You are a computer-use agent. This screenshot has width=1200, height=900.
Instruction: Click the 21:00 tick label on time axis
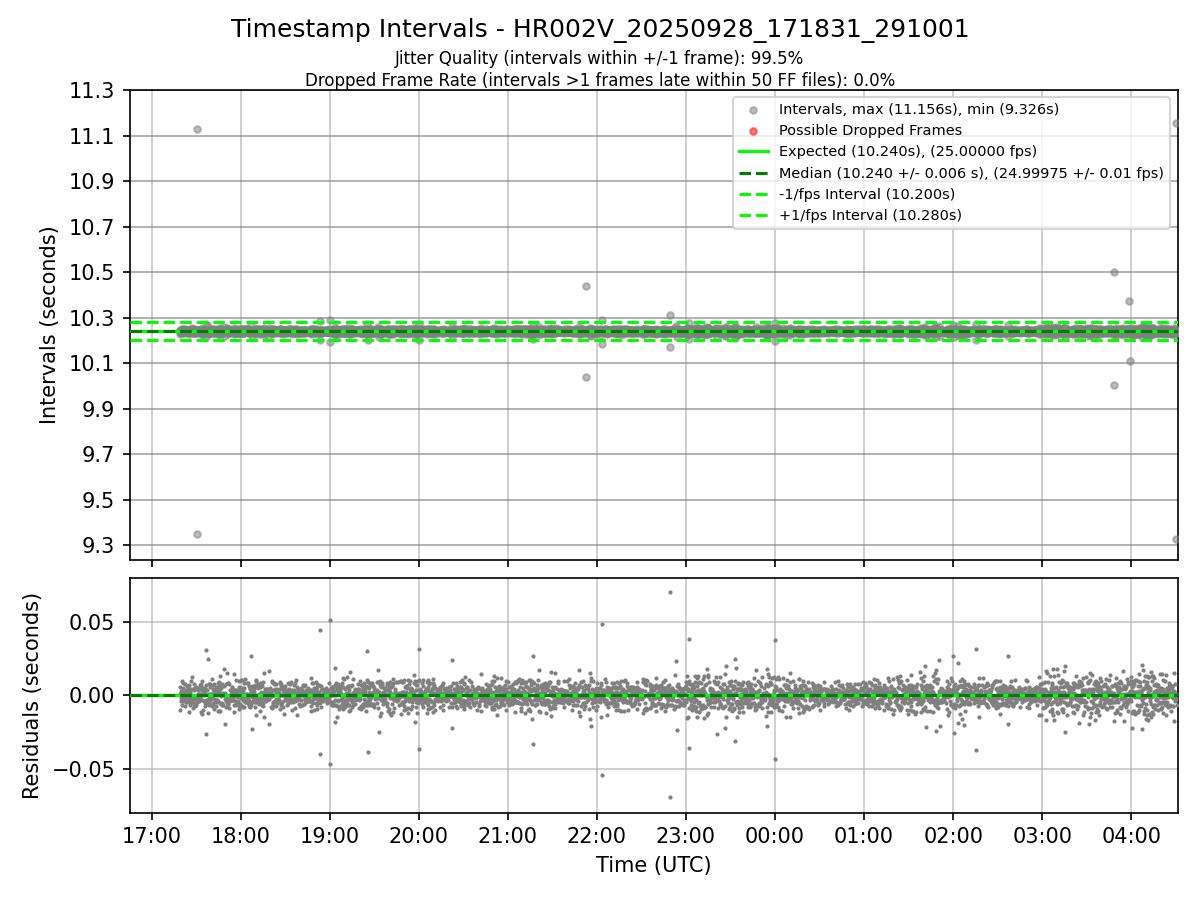[507, 835]
